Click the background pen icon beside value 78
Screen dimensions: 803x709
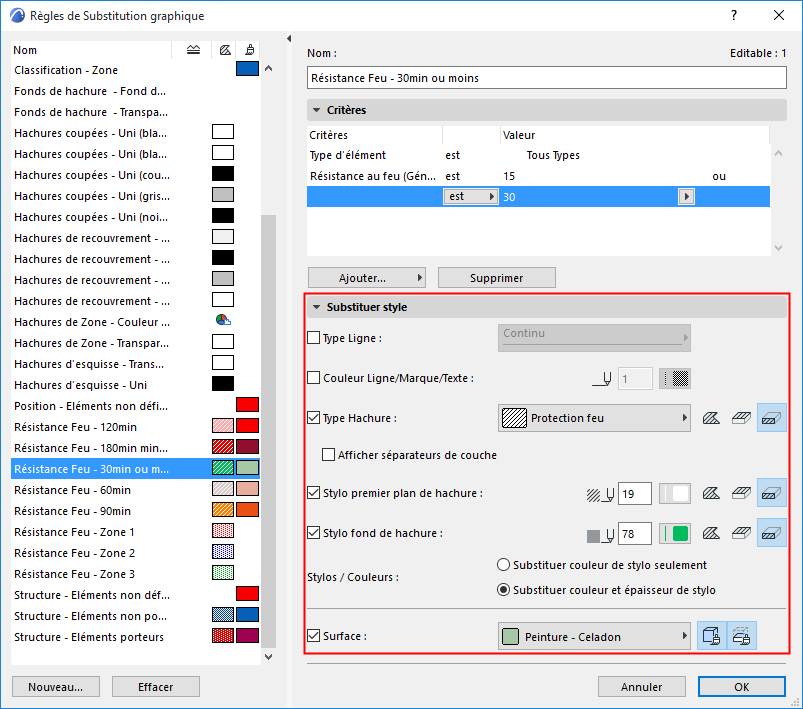point(600,534)
